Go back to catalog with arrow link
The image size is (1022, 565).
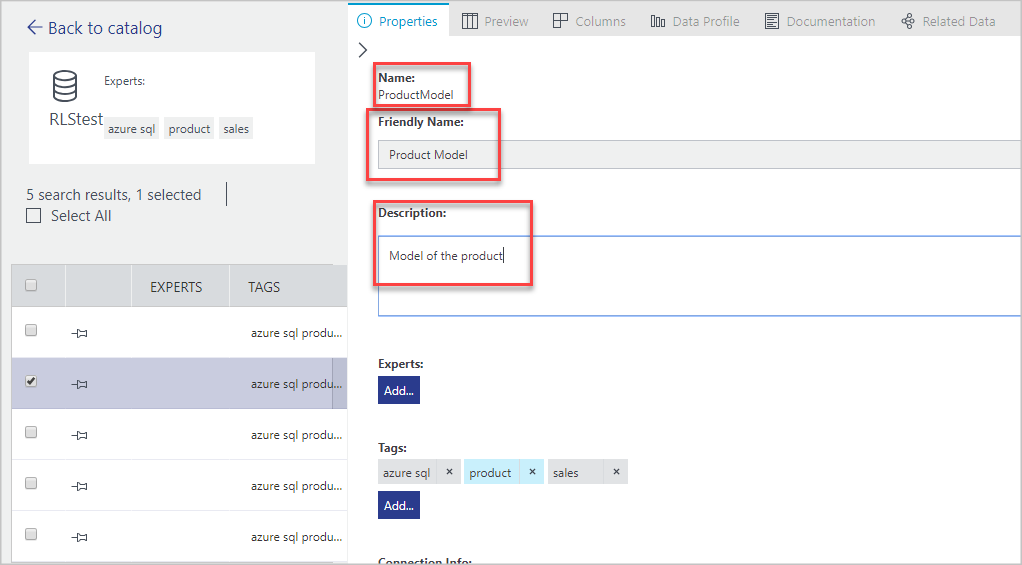(x=95, y=28)
